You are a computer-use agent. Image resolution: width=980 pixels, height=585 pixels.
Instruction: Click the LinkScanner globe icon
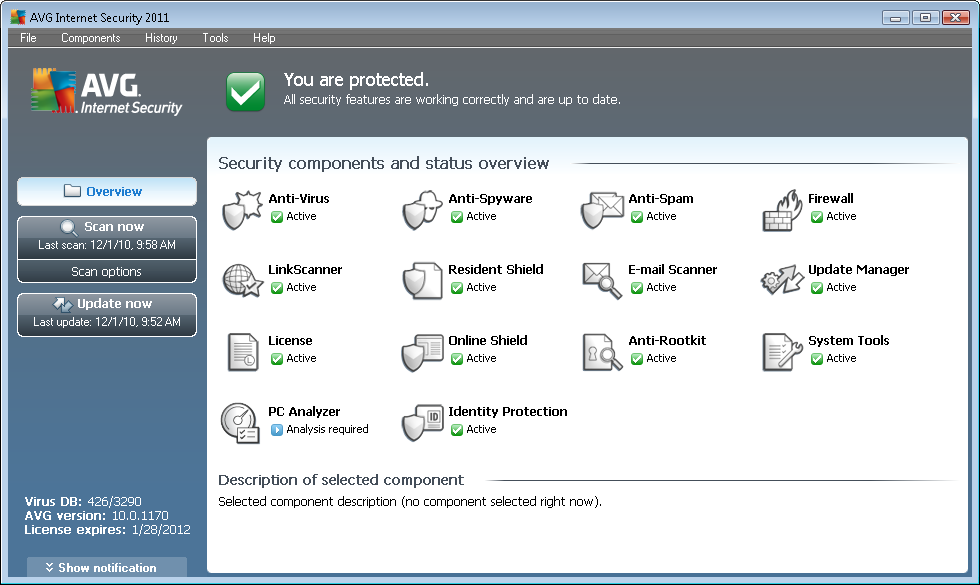[241, 280]
